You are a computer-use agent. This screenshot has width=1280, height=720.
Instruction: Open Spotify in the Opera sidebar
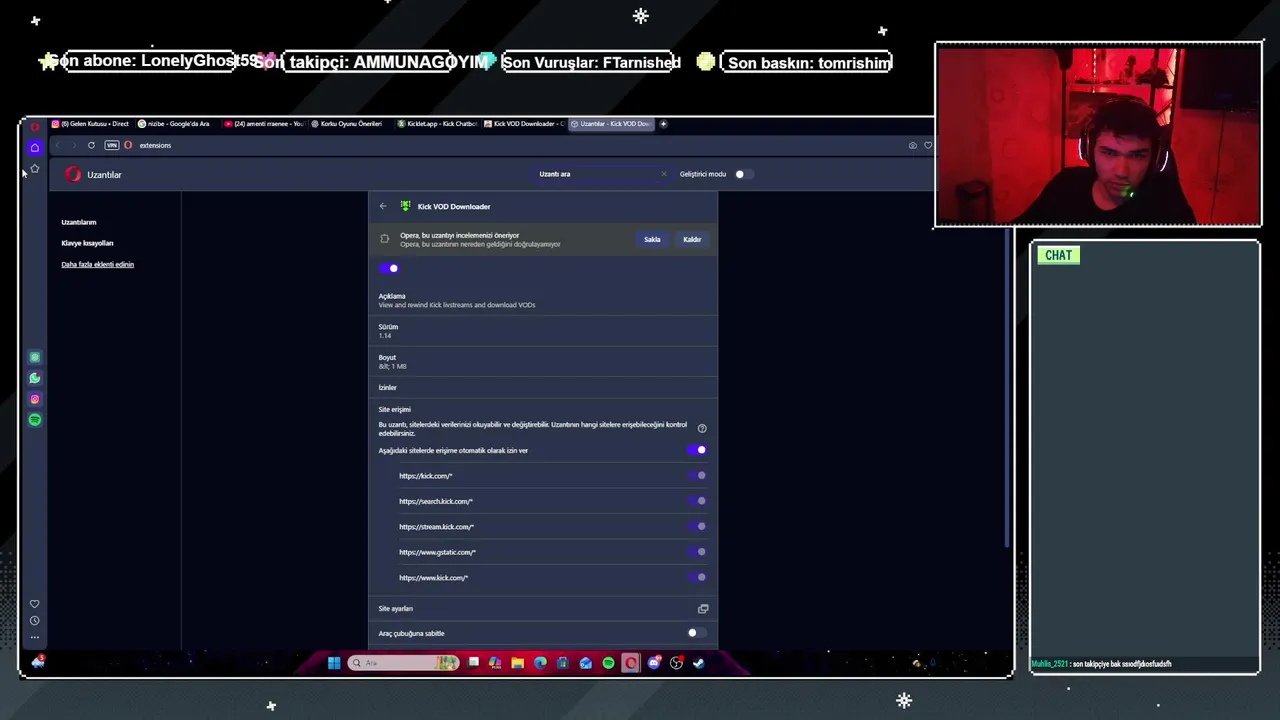click(35, 420)
